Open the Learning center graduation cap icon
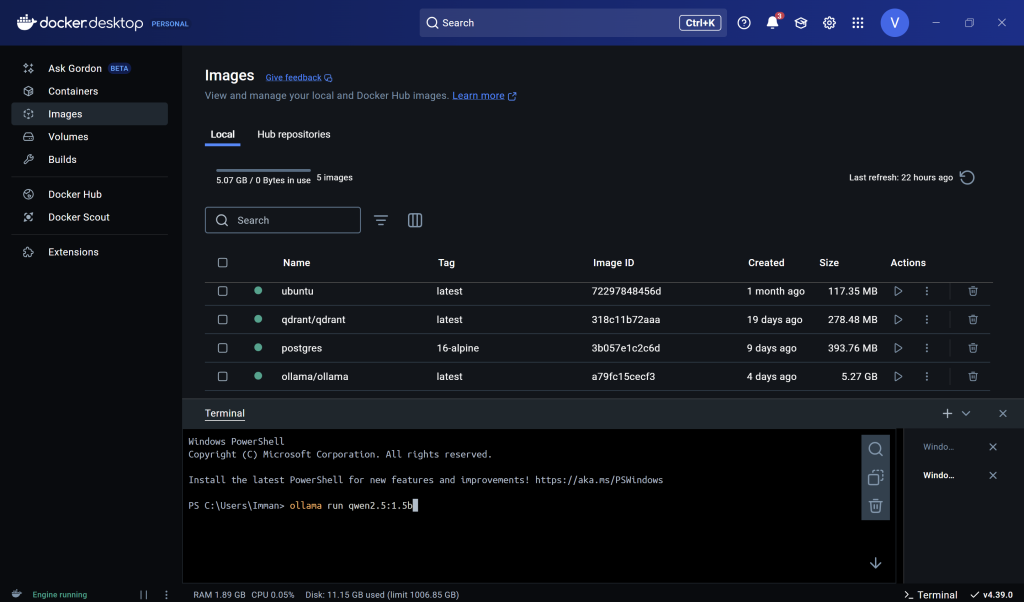The image size is (1024, 602). coord(801,23)
